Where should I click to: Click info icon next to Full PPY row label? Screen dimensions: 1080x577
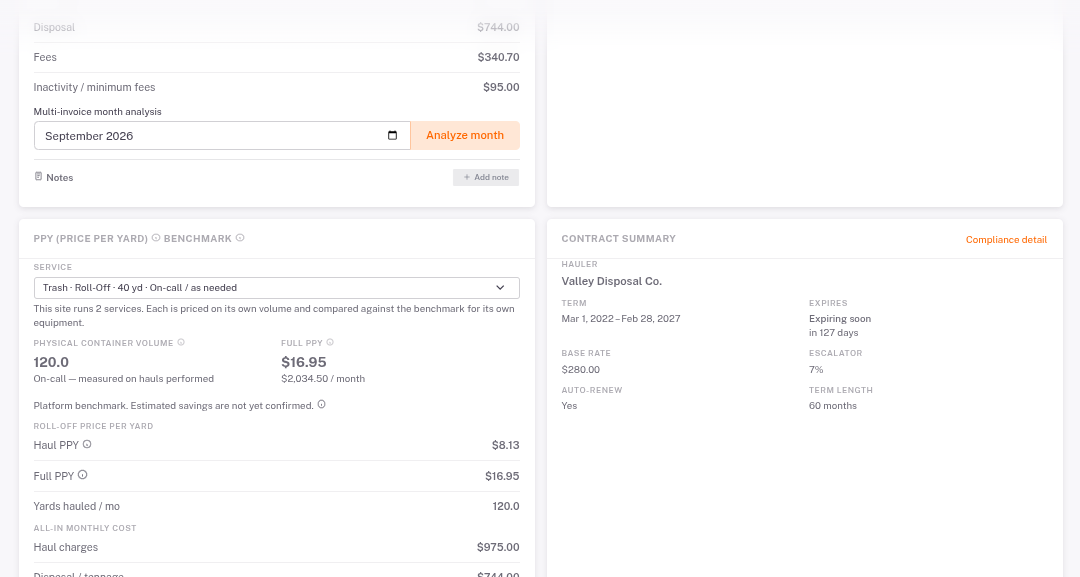83,475
